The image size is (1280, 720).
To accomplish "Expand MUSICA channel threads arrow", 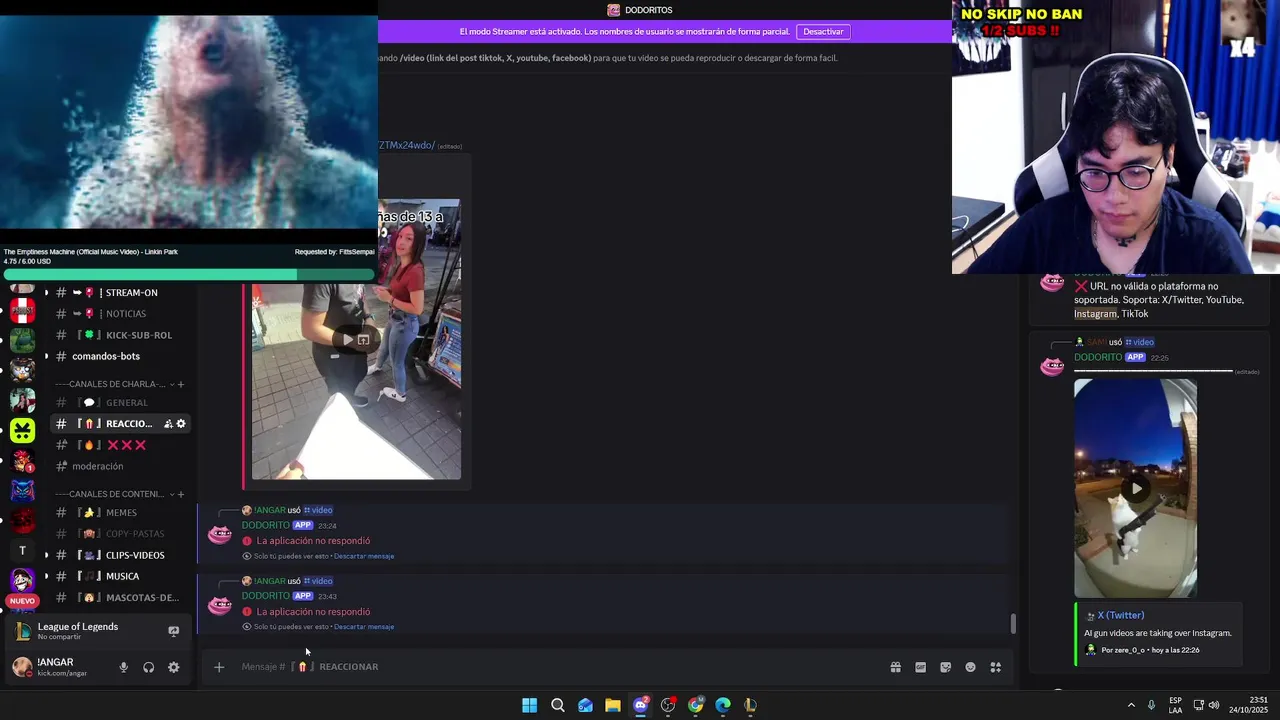I will pos(46,576).
